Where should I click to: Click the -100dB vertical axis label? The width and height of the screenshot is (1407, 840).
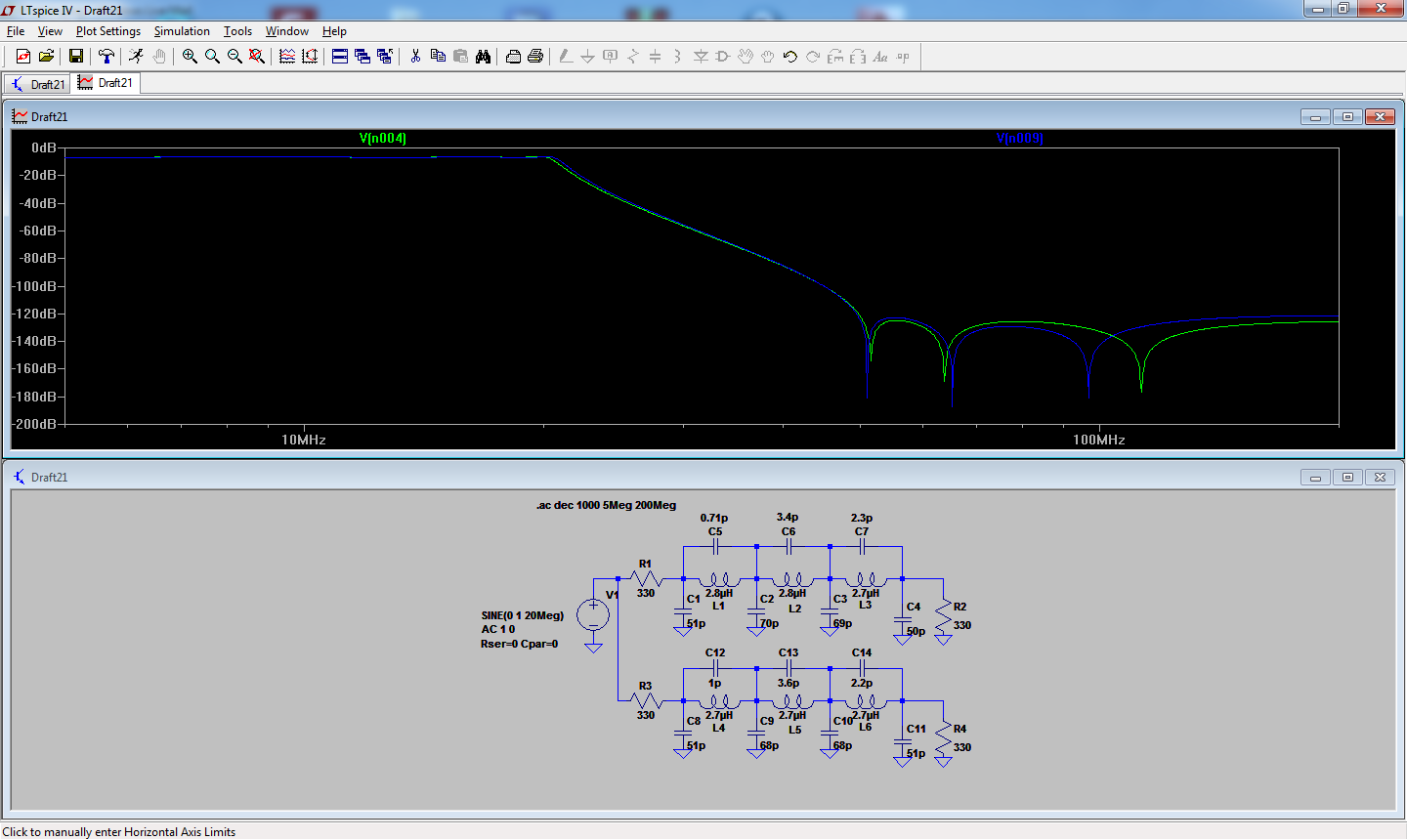pyautogui.click(x=35, y=286)
